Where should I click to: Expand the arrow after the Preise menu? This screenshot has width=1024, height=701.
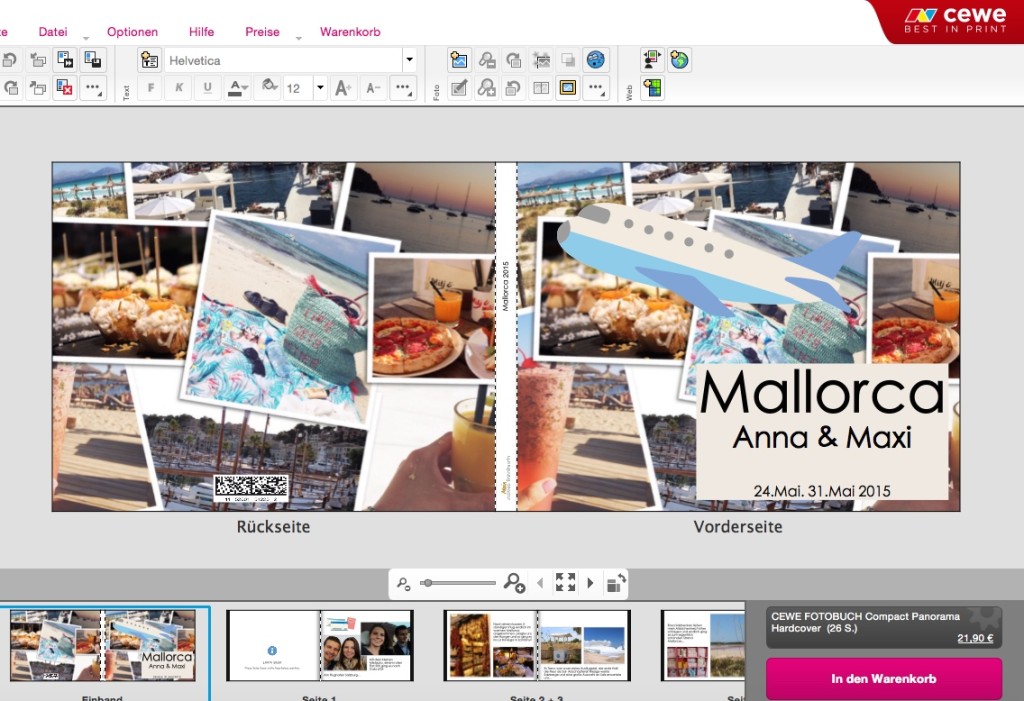tap(298, 38)
